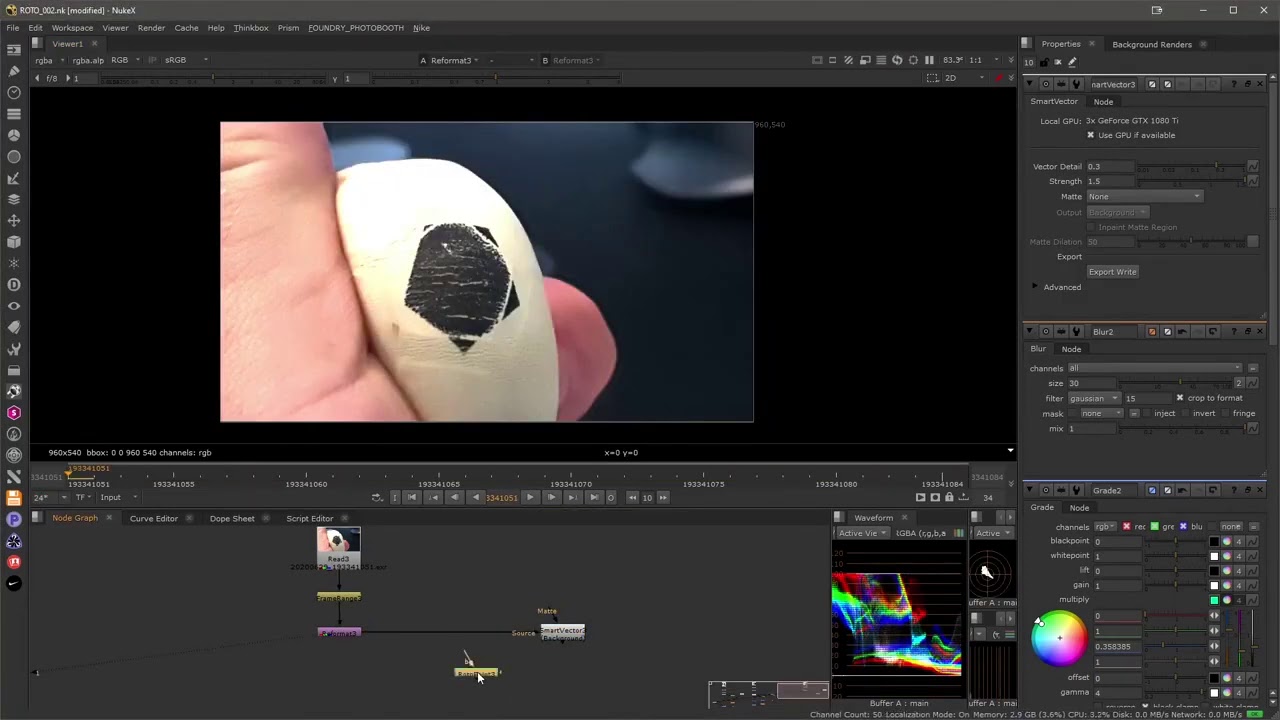Open the Particles nodes icon

14,263
